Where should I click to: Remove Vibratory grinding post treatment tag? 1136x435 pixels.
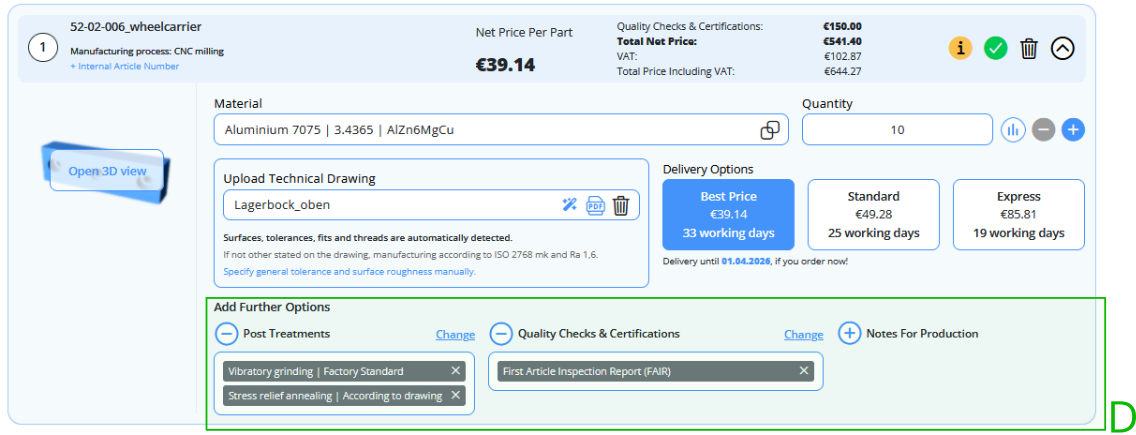pos(456,371)
